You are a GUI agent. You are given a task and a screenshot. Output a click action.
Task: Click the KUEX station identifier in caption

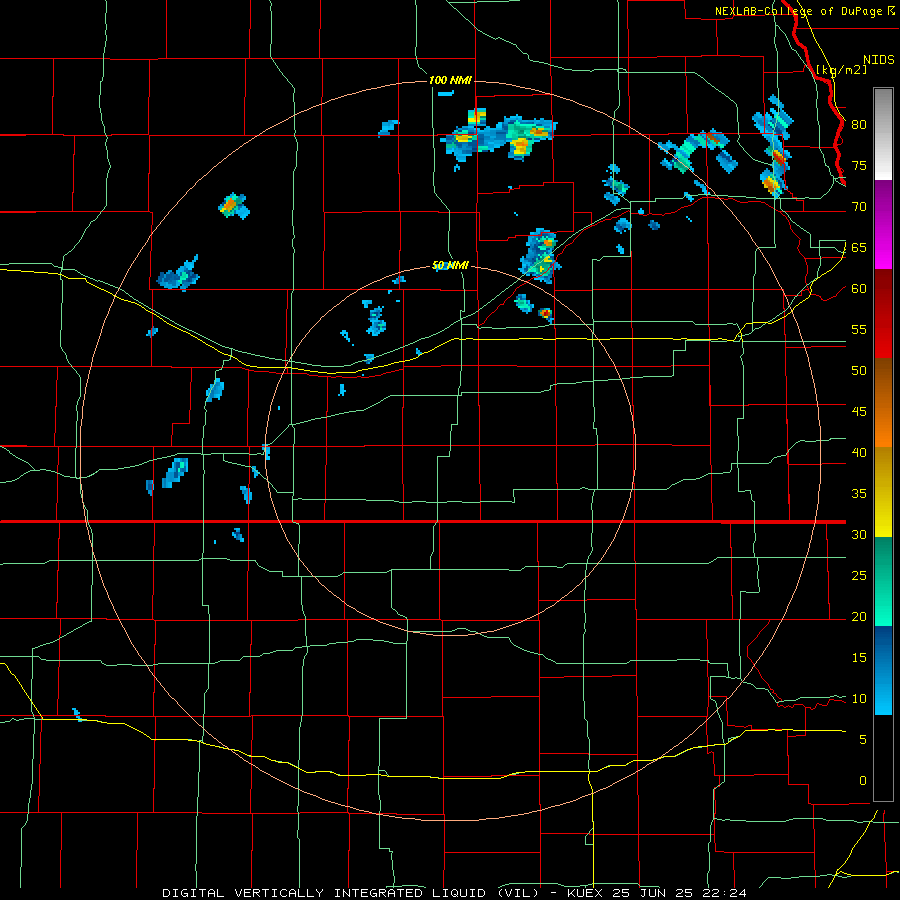pyautogui.click(x=584, y=893)
